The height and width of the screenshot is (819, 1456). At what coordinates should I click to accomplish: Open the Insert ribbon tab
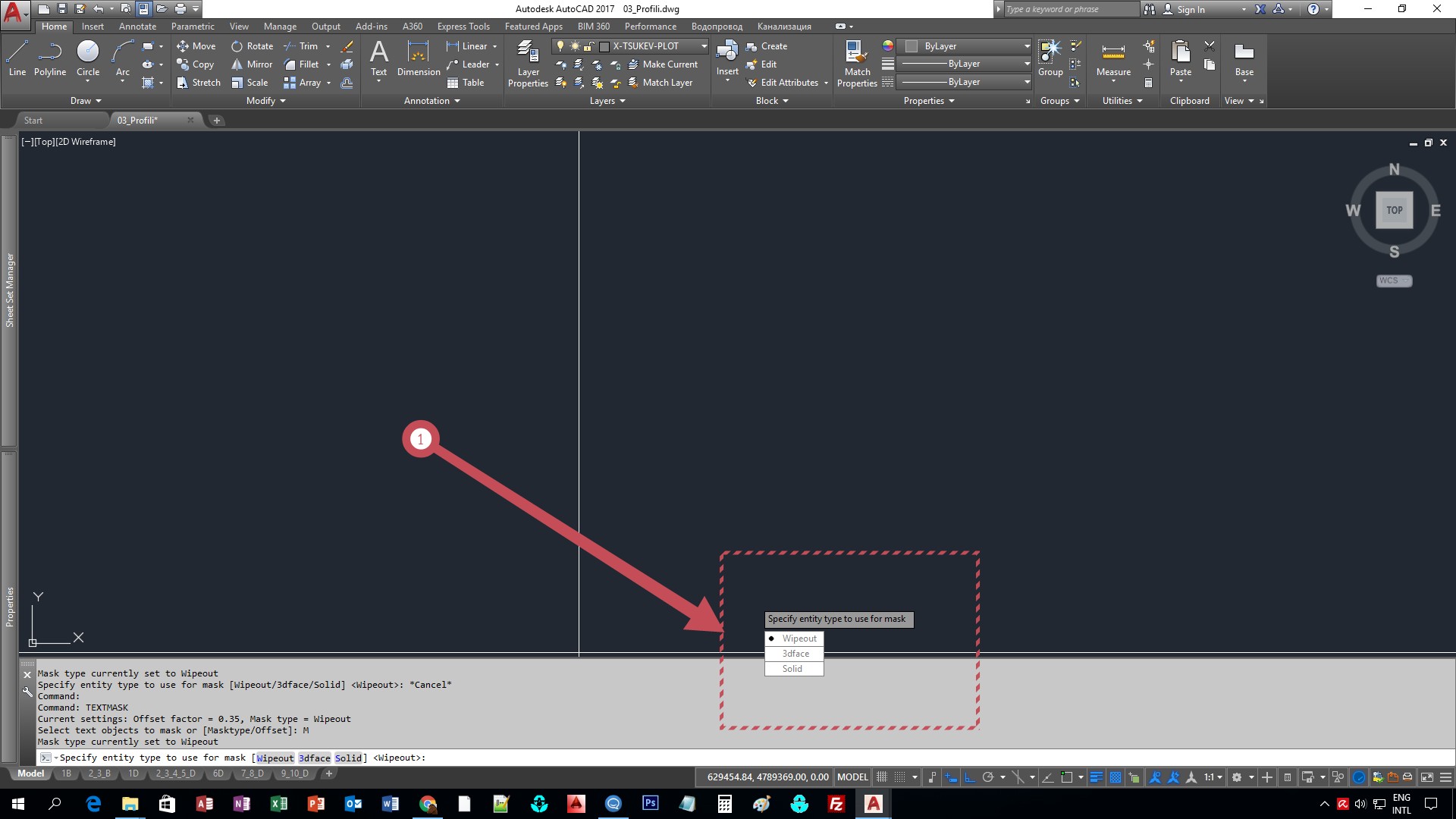pos(93,27)
